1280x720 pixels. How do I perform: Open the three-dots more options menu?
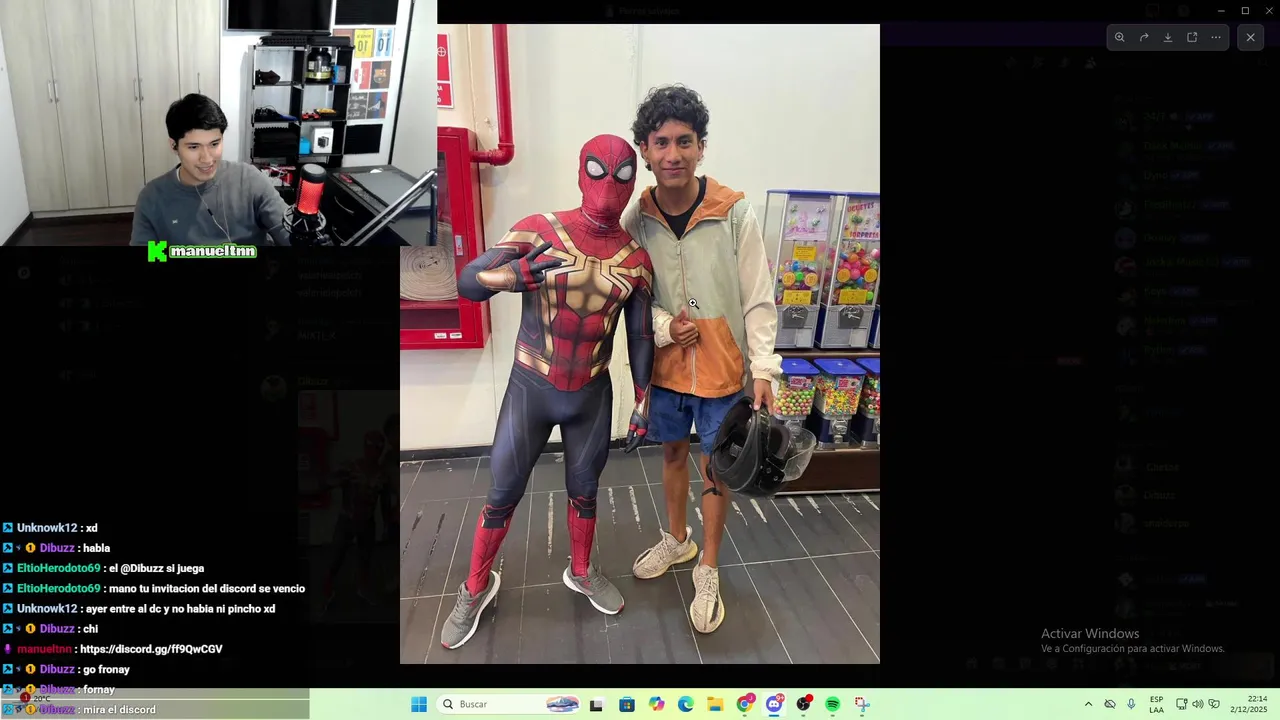click(x=1216, y=37)
